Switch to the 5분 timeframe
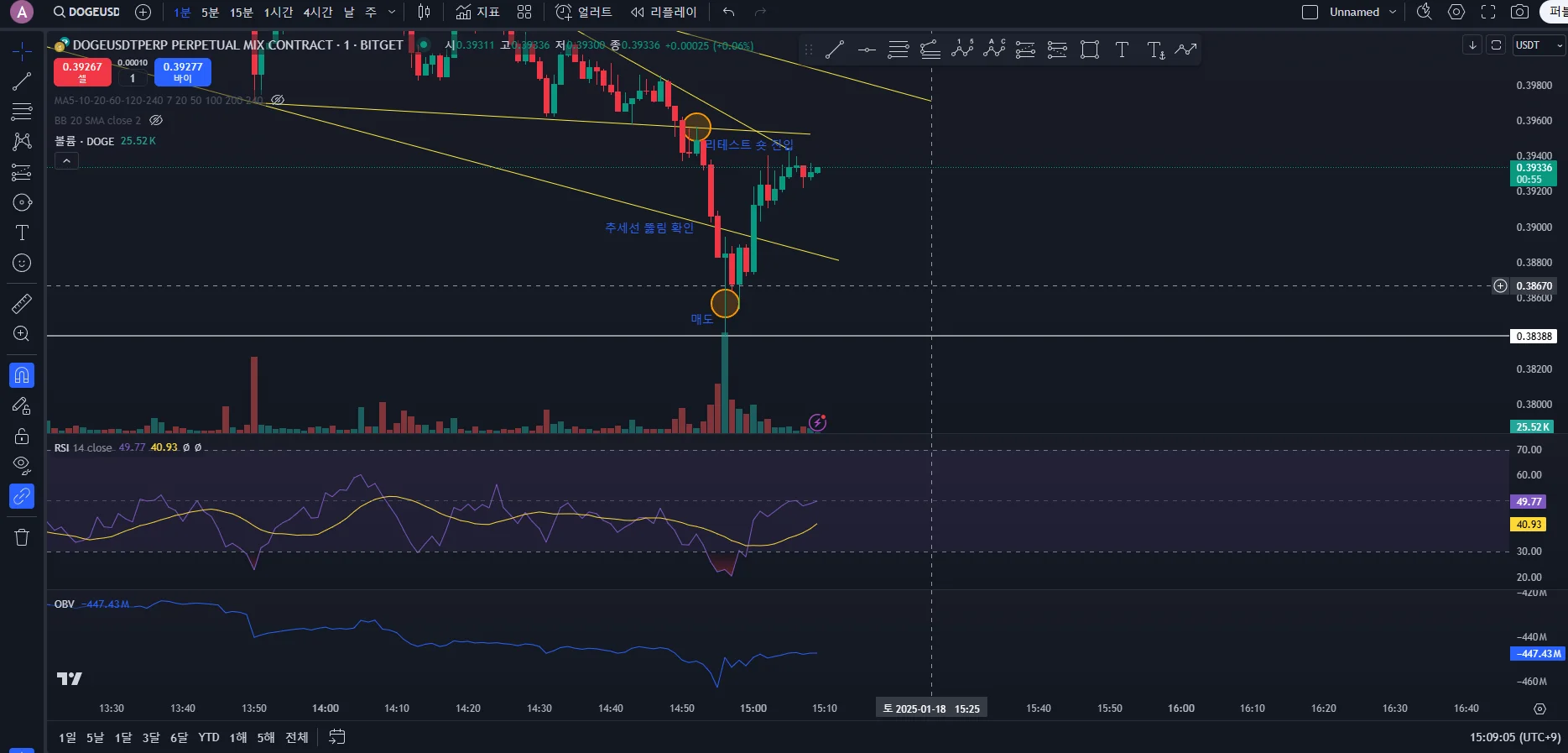Viewport: 1568px width, 753px height. [x=210, y=12]
